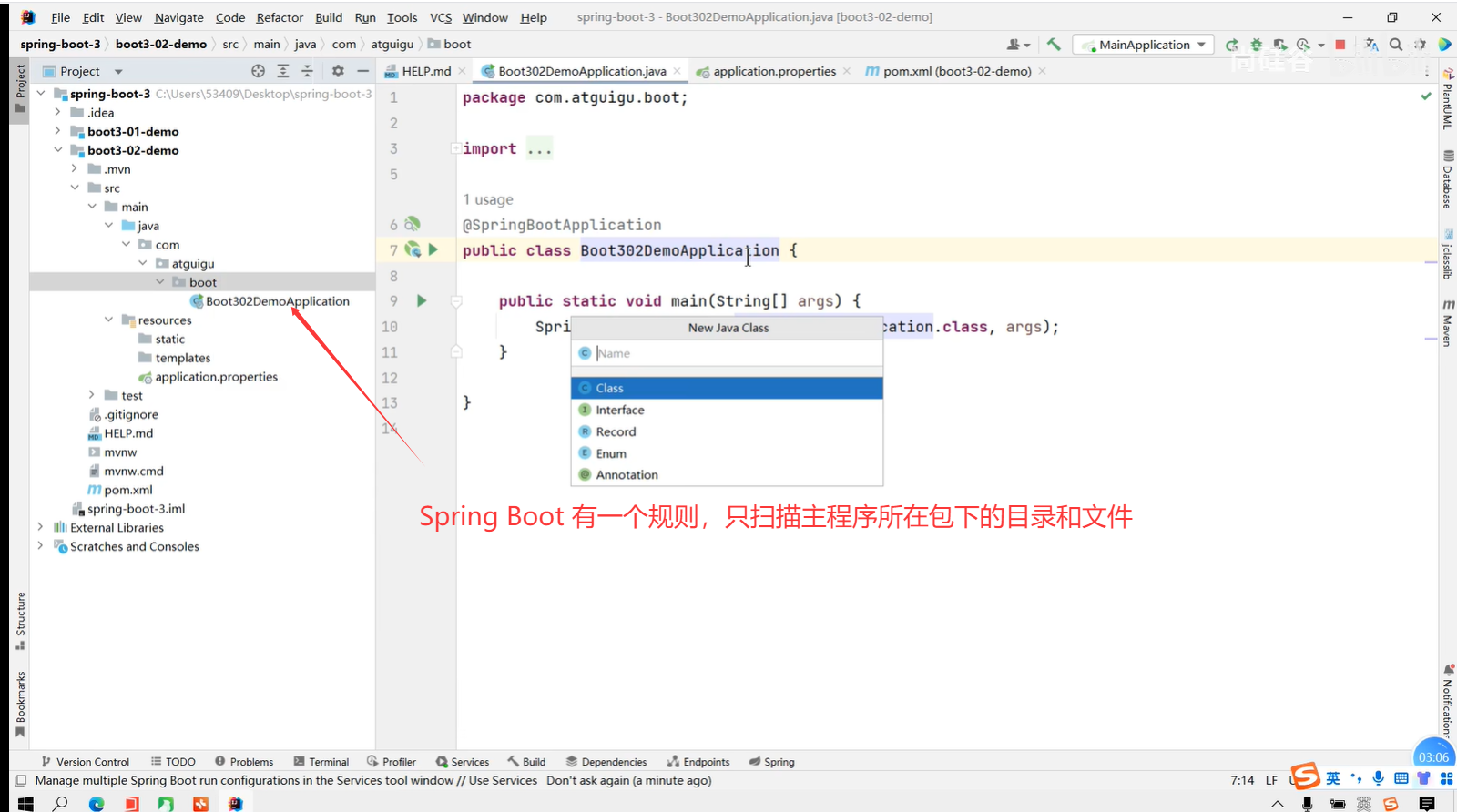1457x812 pixels.
Task: Open the Structure tool window
Action: tap(20, 621)
